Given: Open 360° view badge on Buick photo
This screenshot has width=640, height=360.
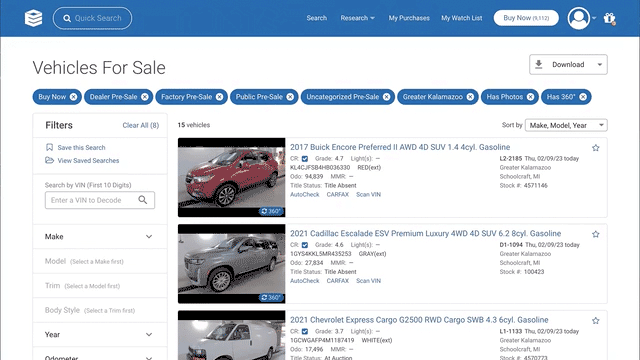Looking at the screenshot, I should 271,211.
